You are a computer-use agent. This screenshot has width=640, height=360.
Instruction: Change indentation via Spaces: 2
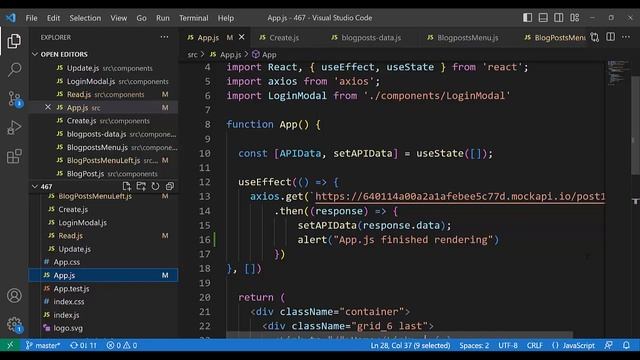(474, 345)
